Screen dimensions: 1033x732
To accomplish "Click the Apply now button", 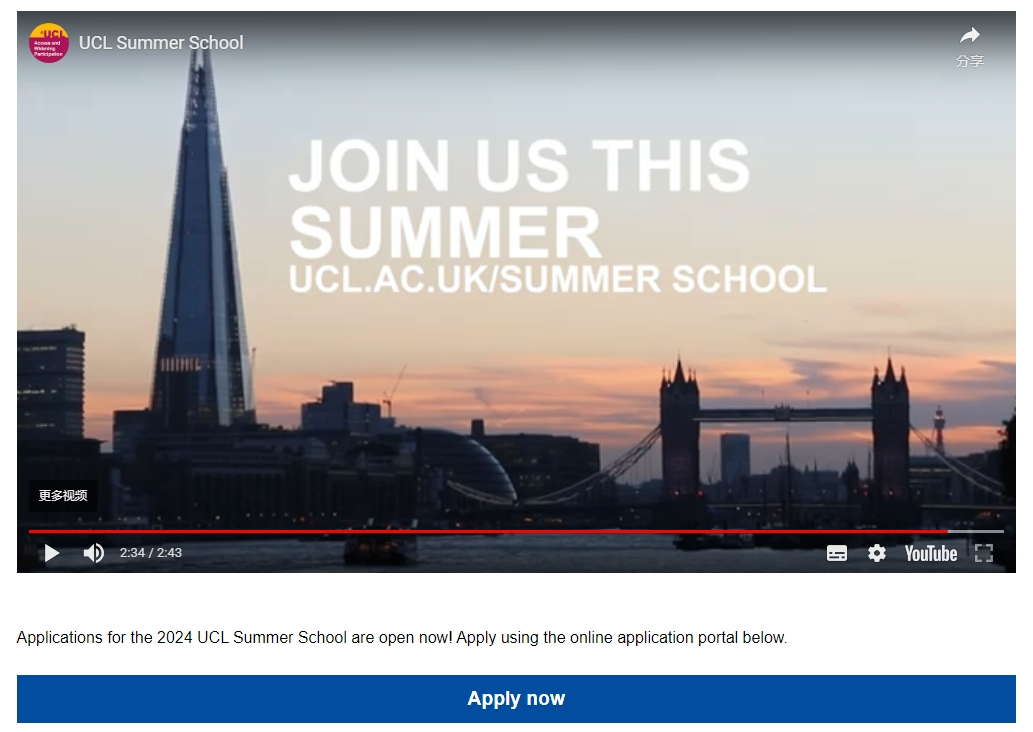I will coord(516,698).
